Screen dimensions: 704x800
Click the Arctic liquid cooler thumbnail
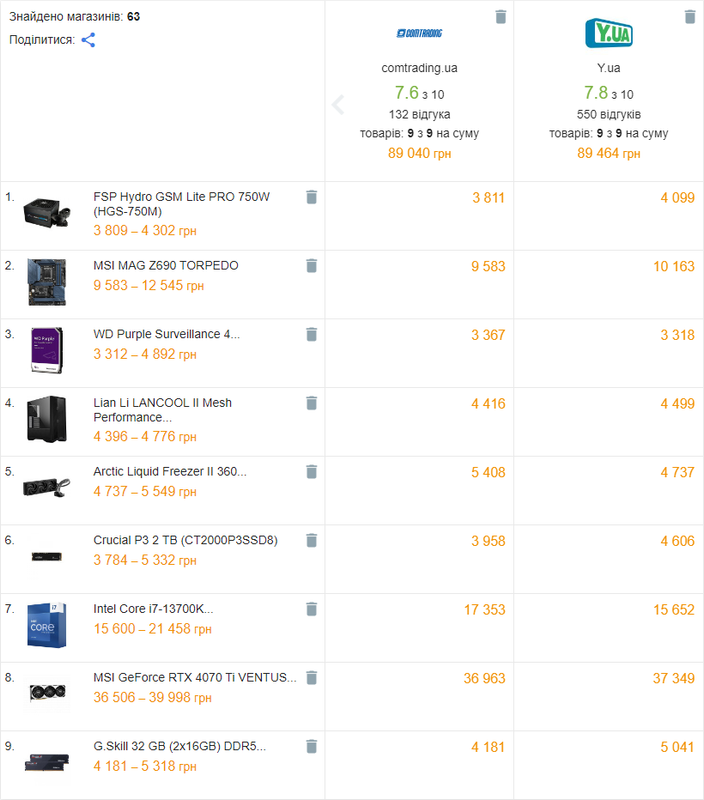(46, 487)
